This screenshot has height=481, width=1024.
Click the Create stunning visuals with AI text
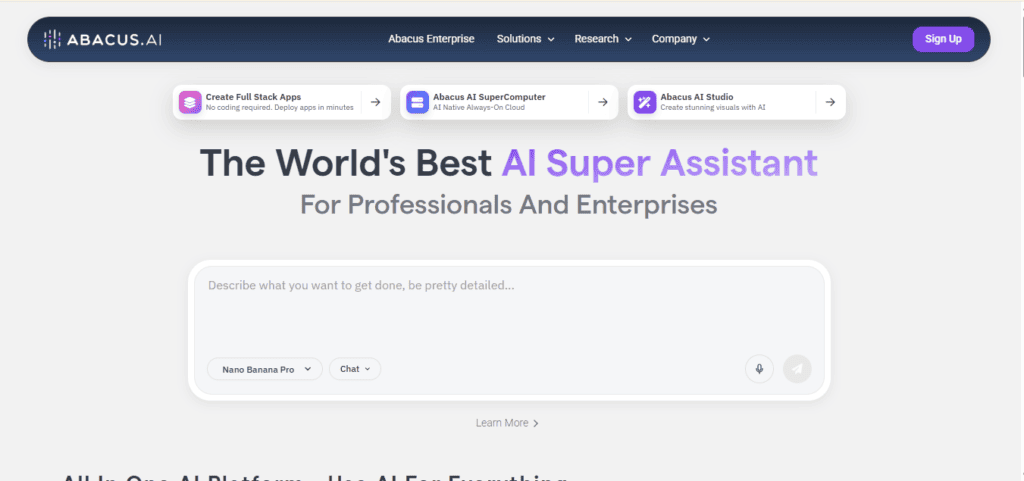coord(712,107)
